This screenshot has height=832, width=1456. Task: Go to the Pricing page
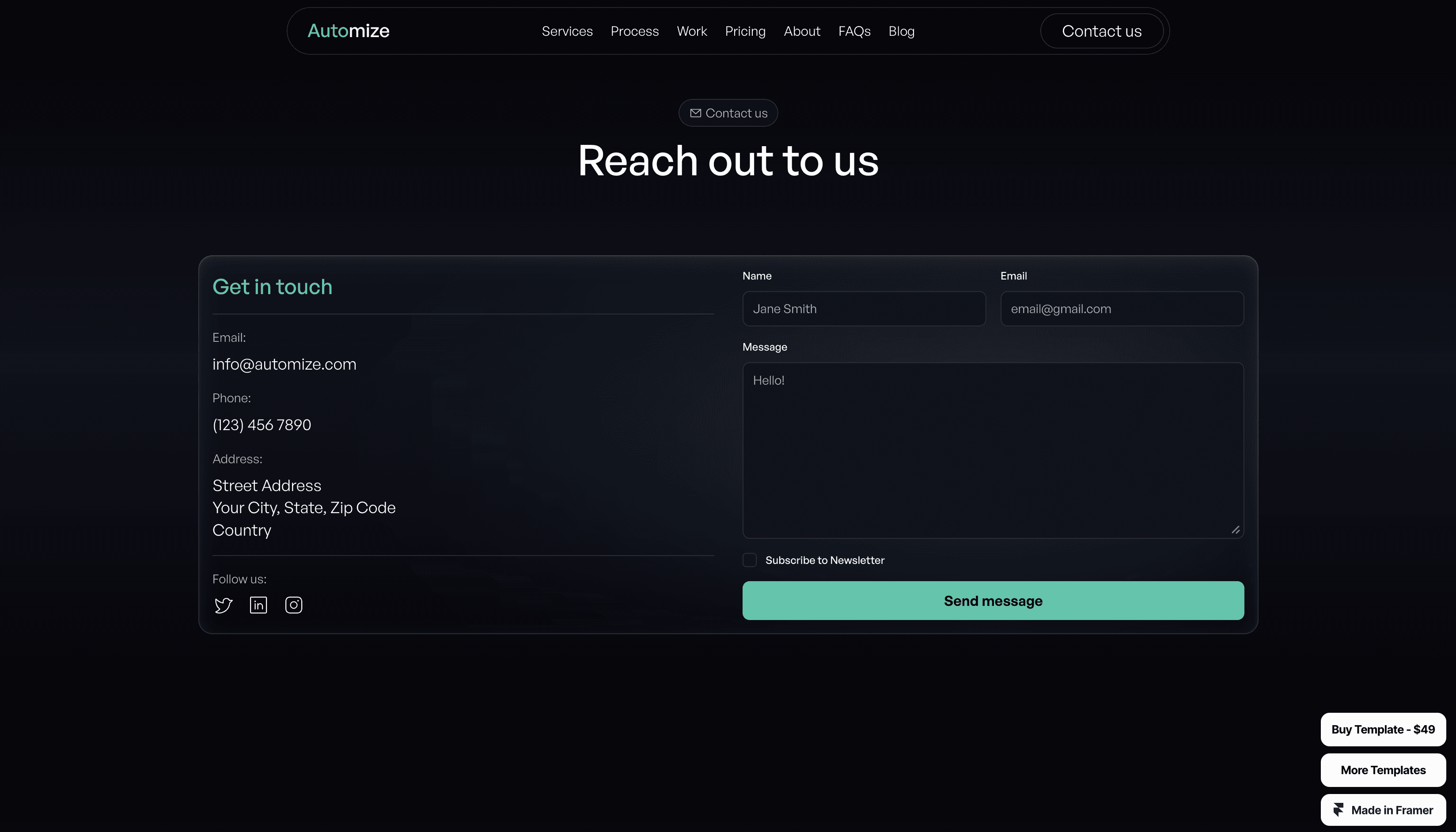point(745,31)
